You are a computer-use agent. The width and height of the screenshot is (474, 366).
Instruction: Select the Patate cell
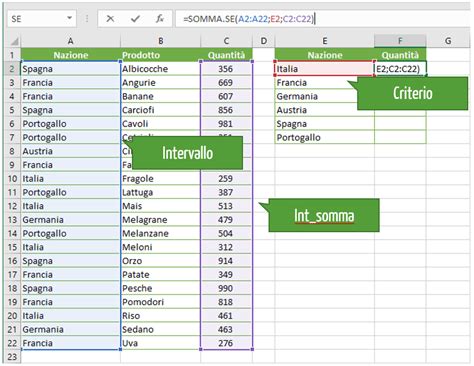160,275
